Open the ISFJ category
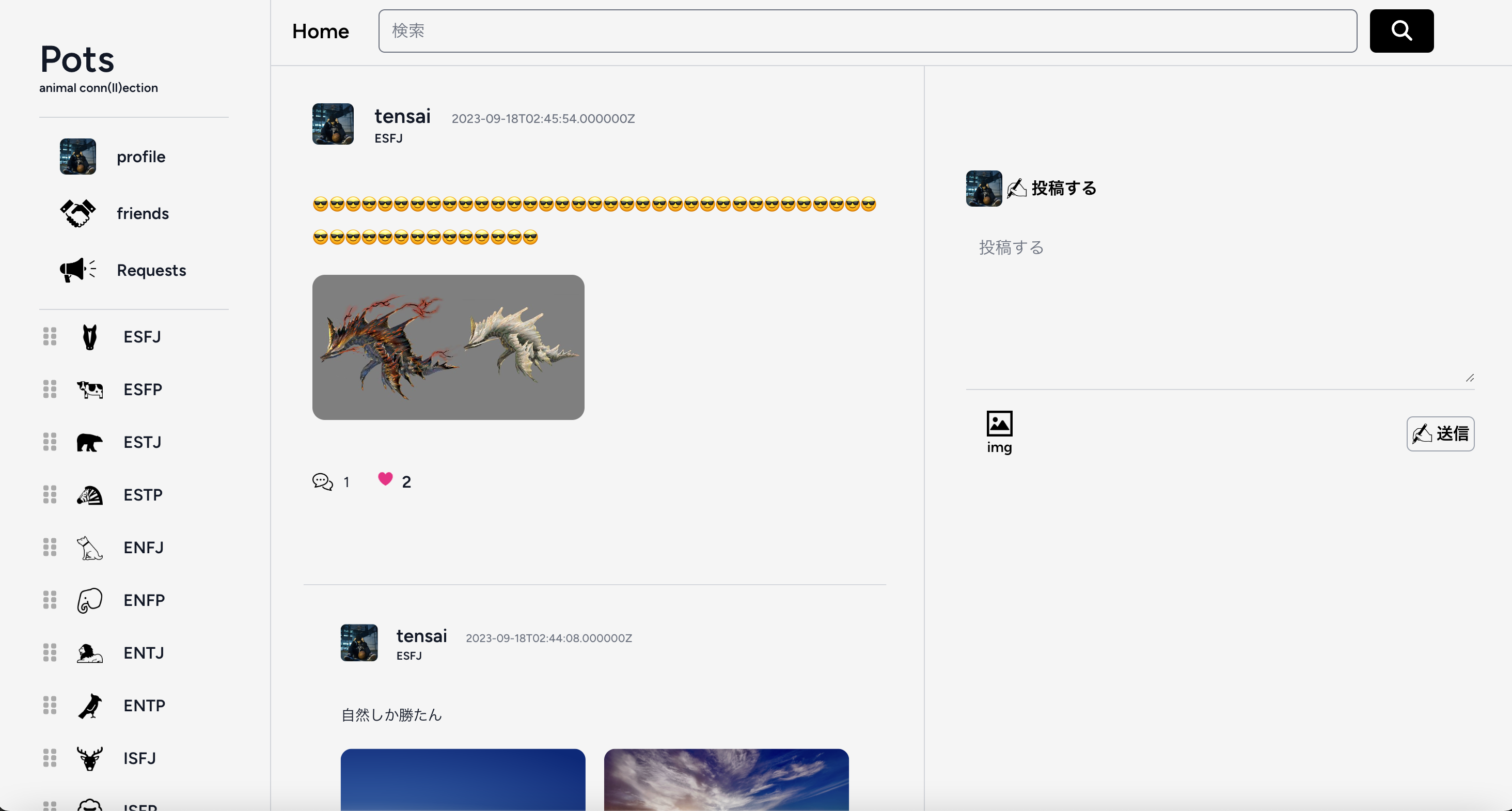1512x811 pixels. pyautogui.click(x=140, y=758)
